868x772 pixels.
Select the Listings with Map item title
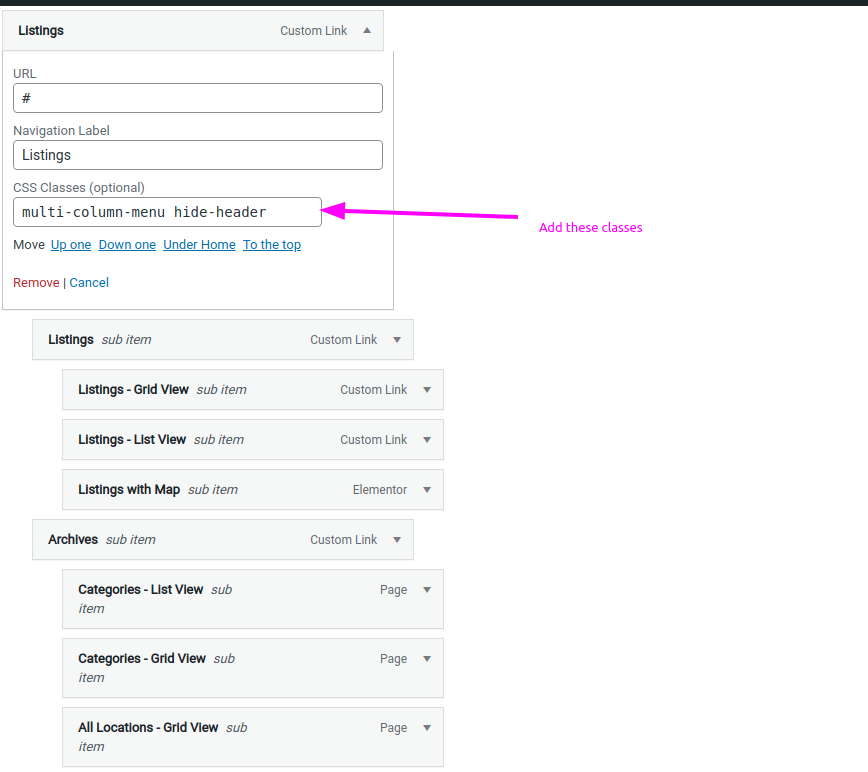pyautogui.click(x=129, y=490)
